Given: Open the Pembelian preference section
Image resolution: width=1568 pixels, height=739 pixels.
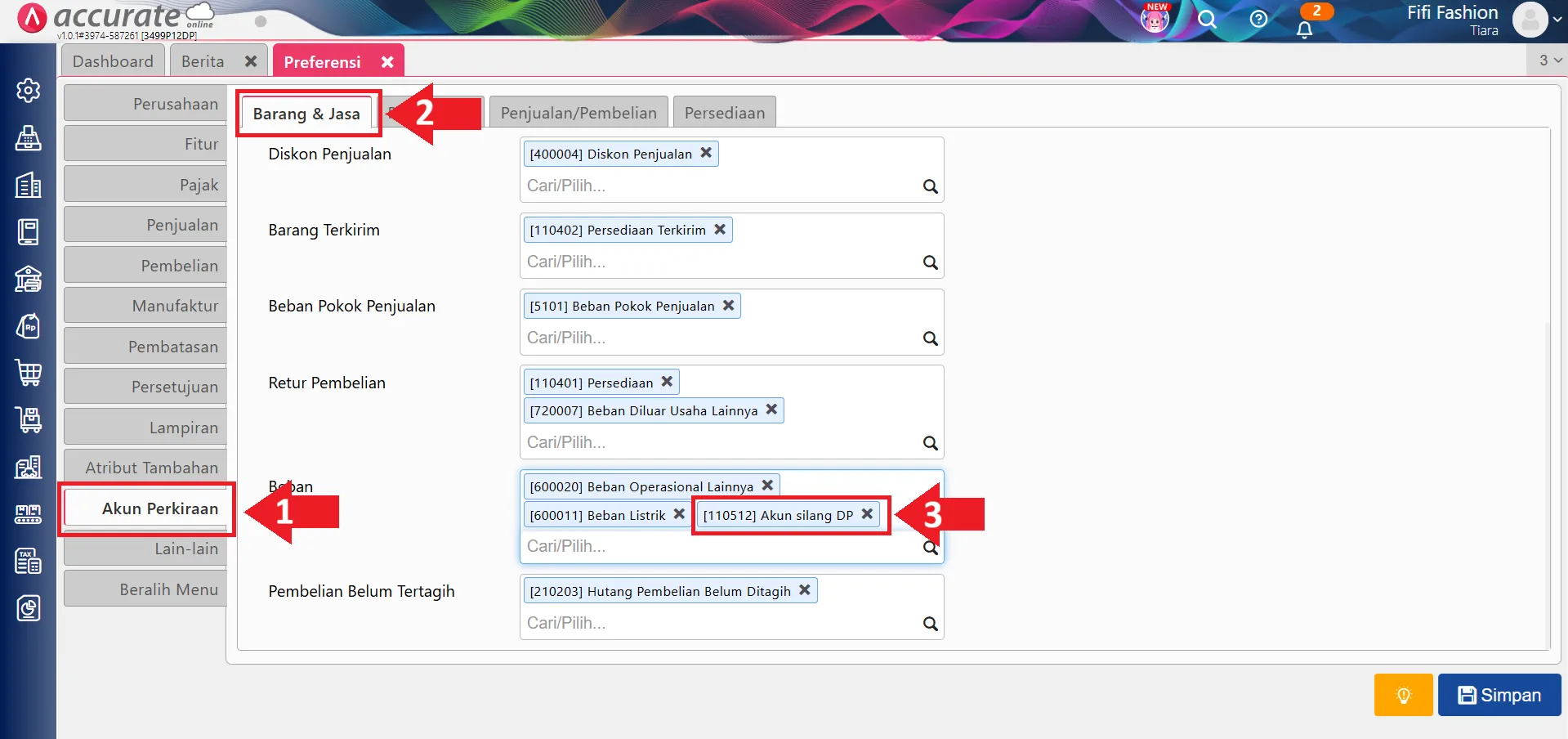Looking at the screenshot, I should tap(145, 266).
